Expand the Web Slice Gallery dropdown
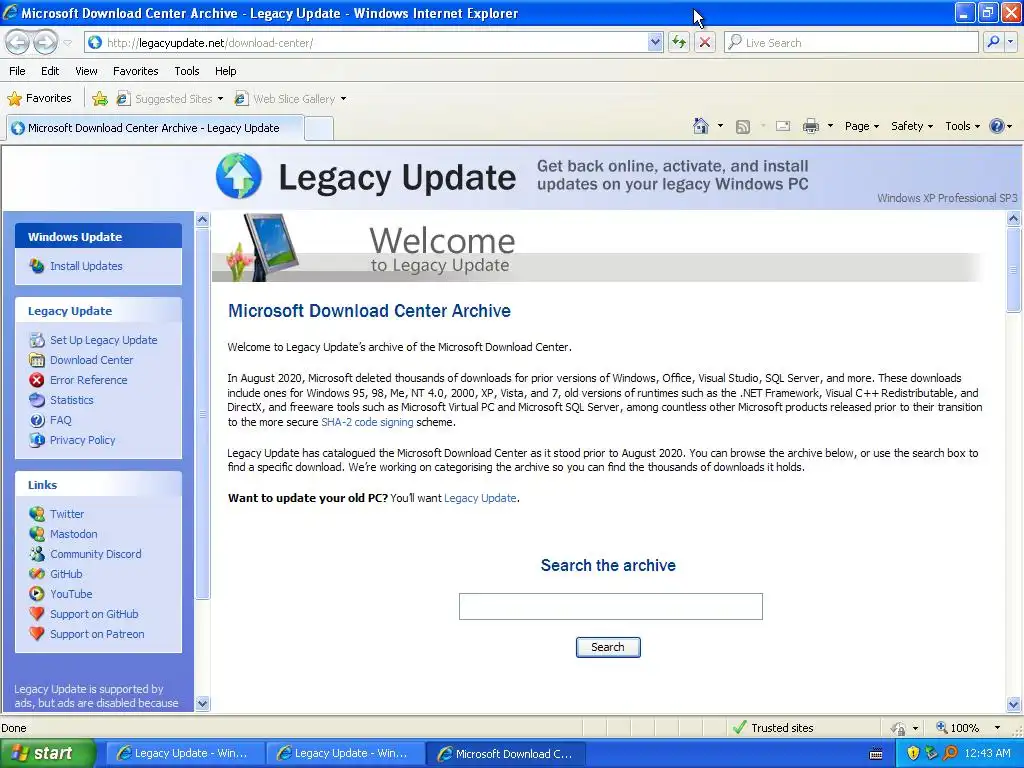Viewport: 1024px width, 768px height. click(344, 99)
